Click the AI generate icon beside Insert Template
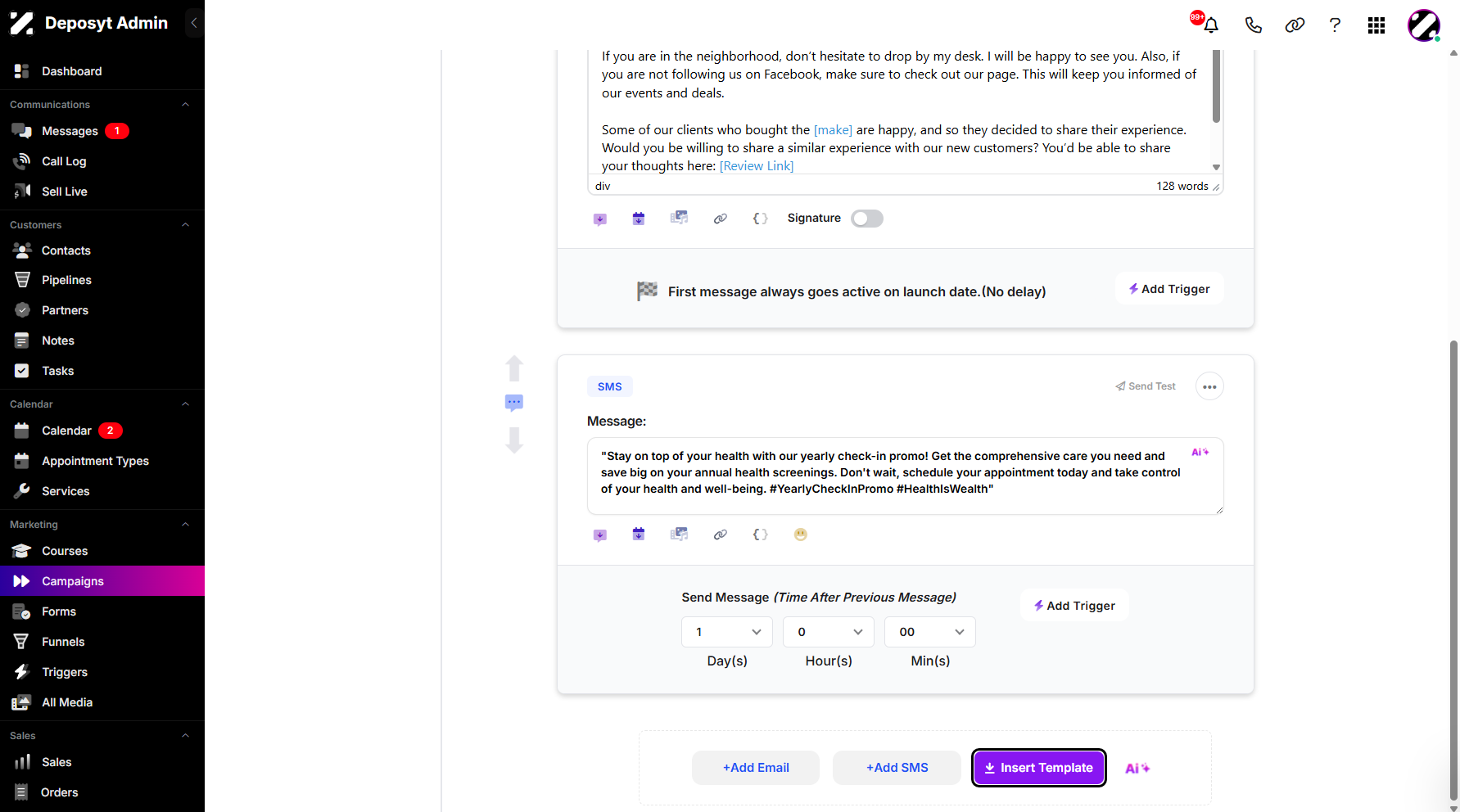 point(1137,768)
